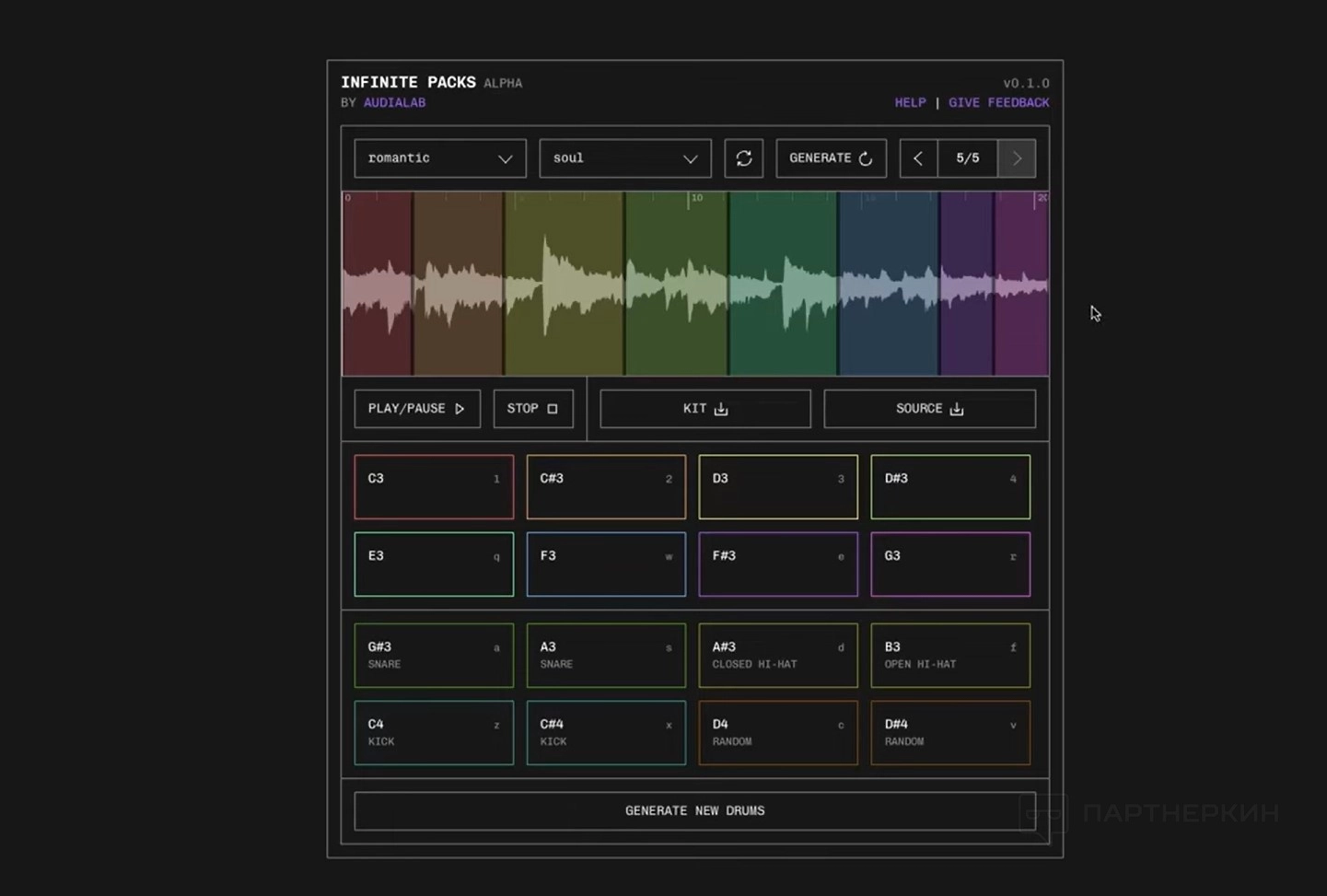Open the GIVE FEEDBACK link
The width and height of the screenshot is (1327, 896).
pyautogui.click(x=999, y=102)
